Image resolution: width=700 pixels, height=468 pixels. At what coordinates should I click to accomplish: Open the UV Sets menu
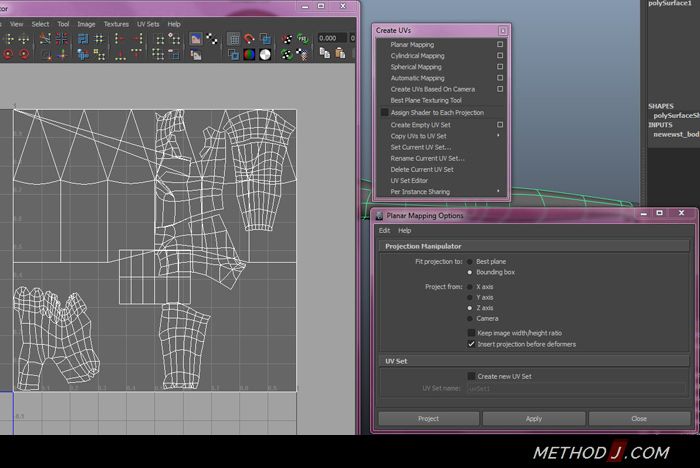coord(148,23)
